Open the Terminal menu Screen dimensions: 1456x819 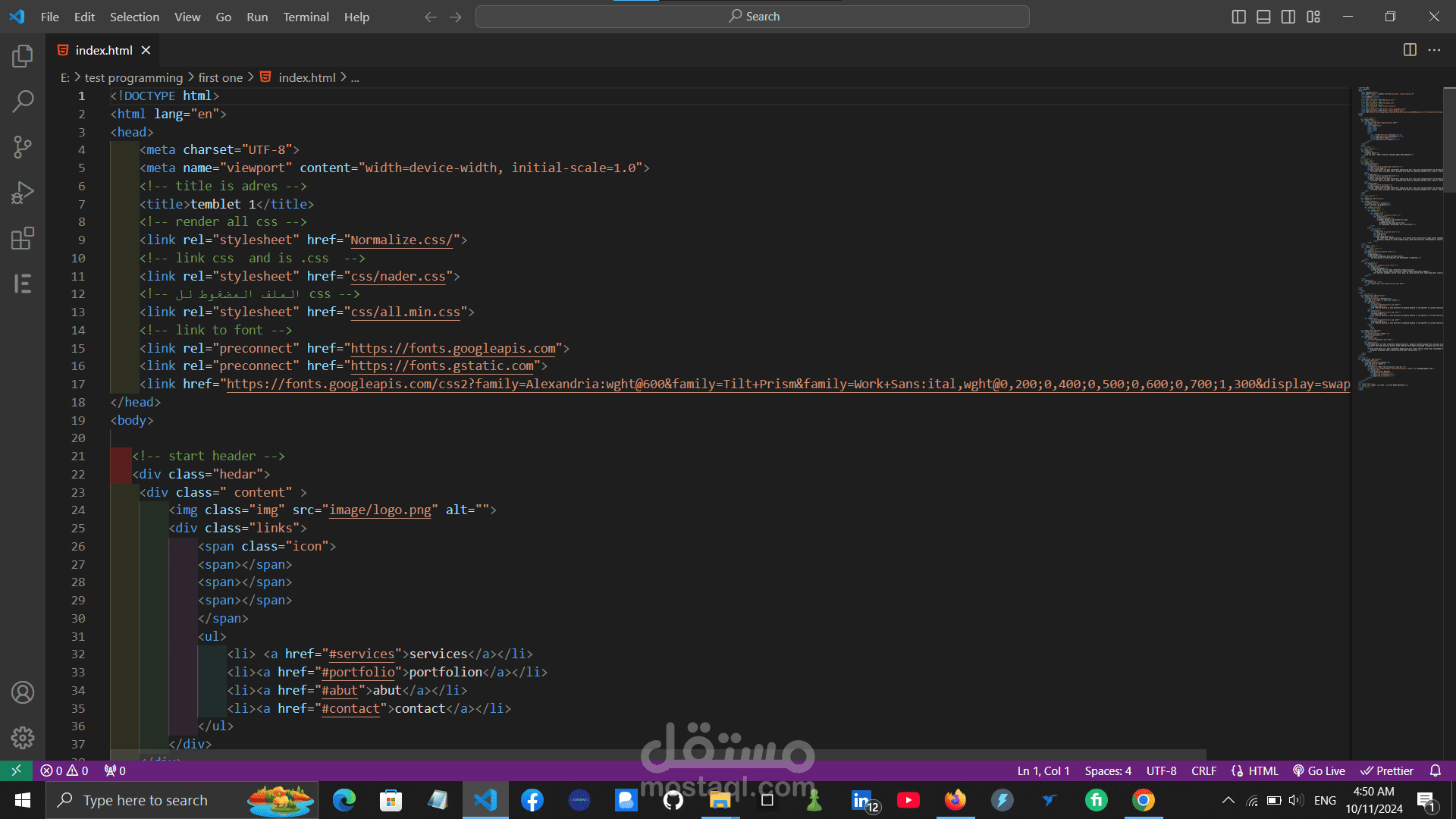306,17
